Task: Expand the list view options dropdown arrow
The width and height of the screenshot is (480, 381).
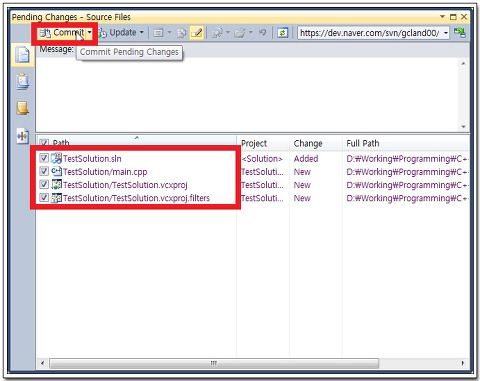Action: tap(169, 33)
